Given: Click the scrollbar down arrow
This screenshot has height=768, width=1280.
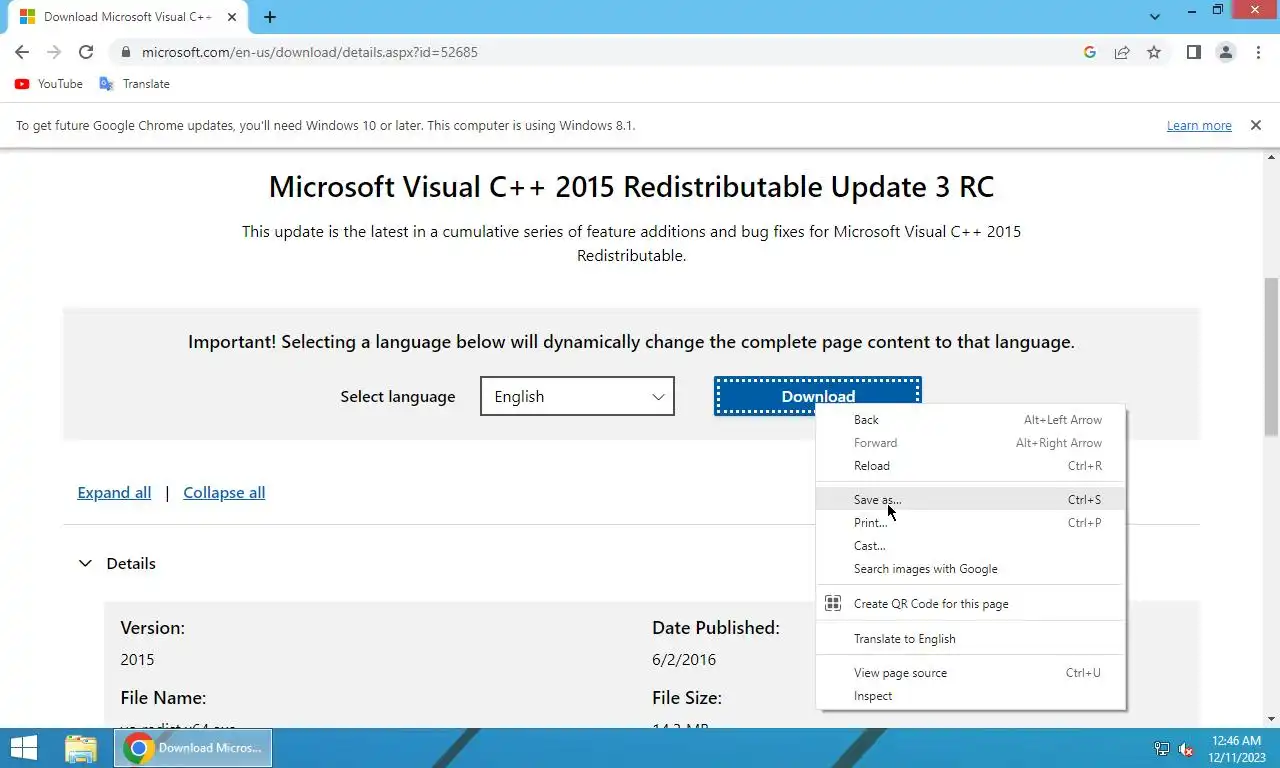Looking at the screenshot, I should 1272,719.
